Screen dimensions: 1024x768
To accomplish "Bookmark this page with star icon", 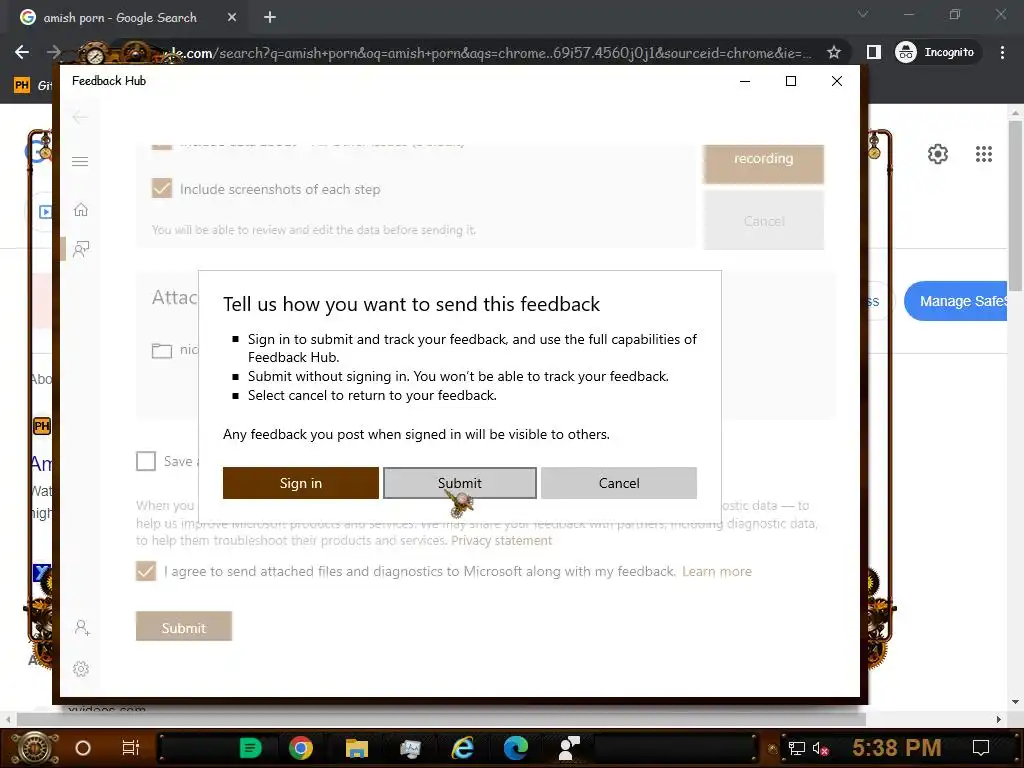I will [x=833, y=52].
